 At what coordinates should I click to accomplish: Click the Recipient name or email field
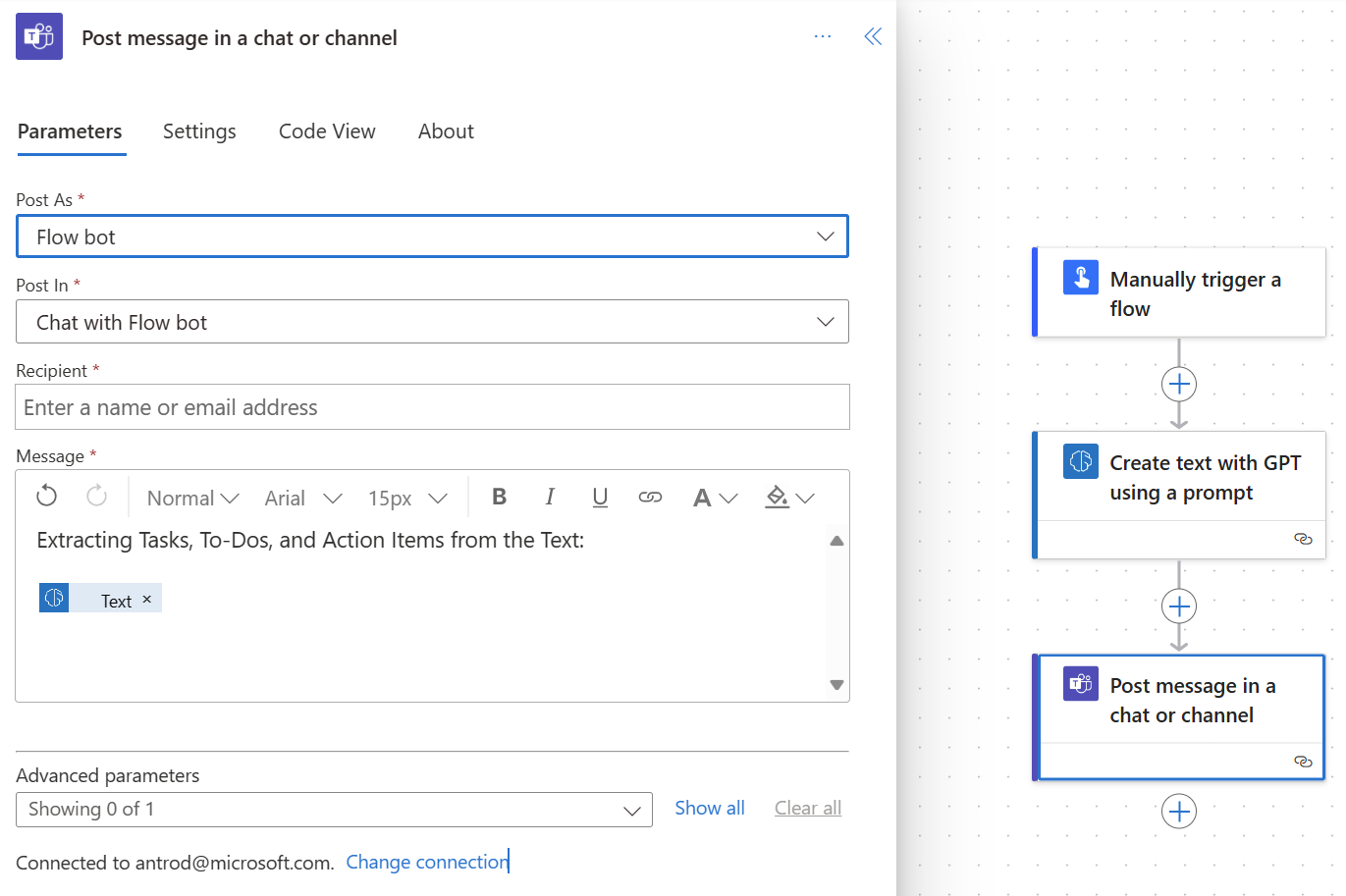(x=432, y=407)
